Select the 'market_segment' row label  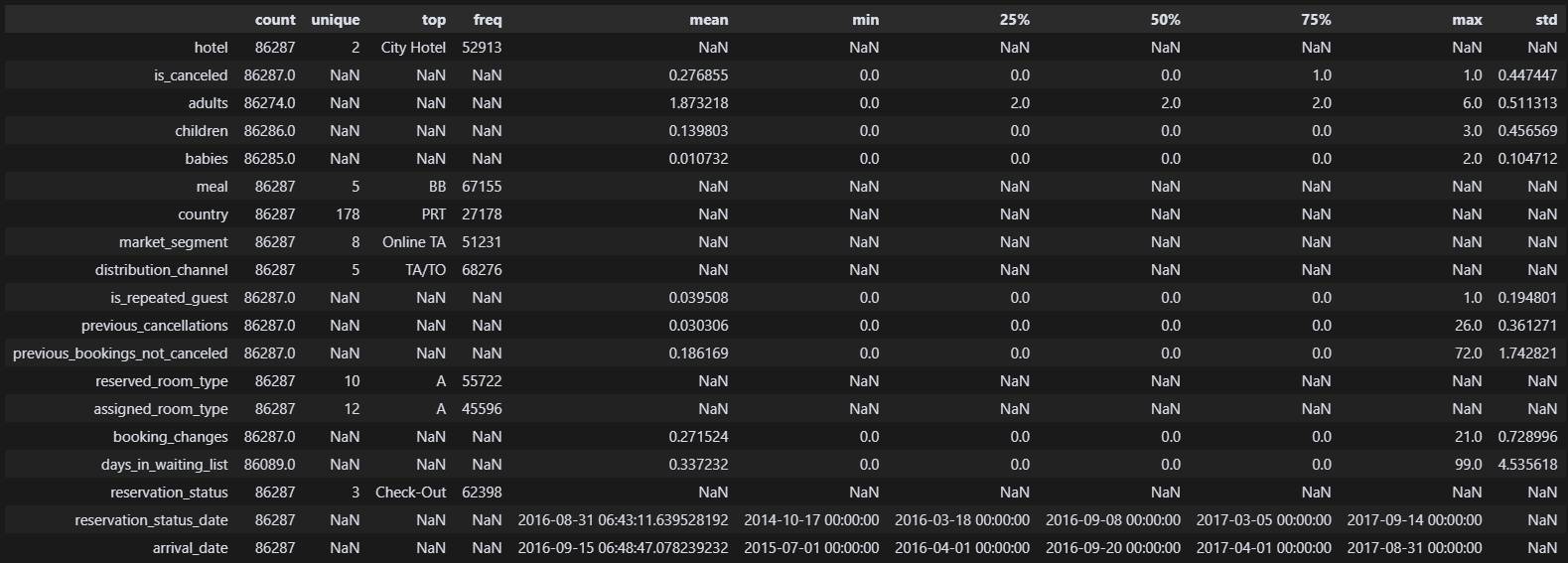pyautogui.click(x=173, y=242)
